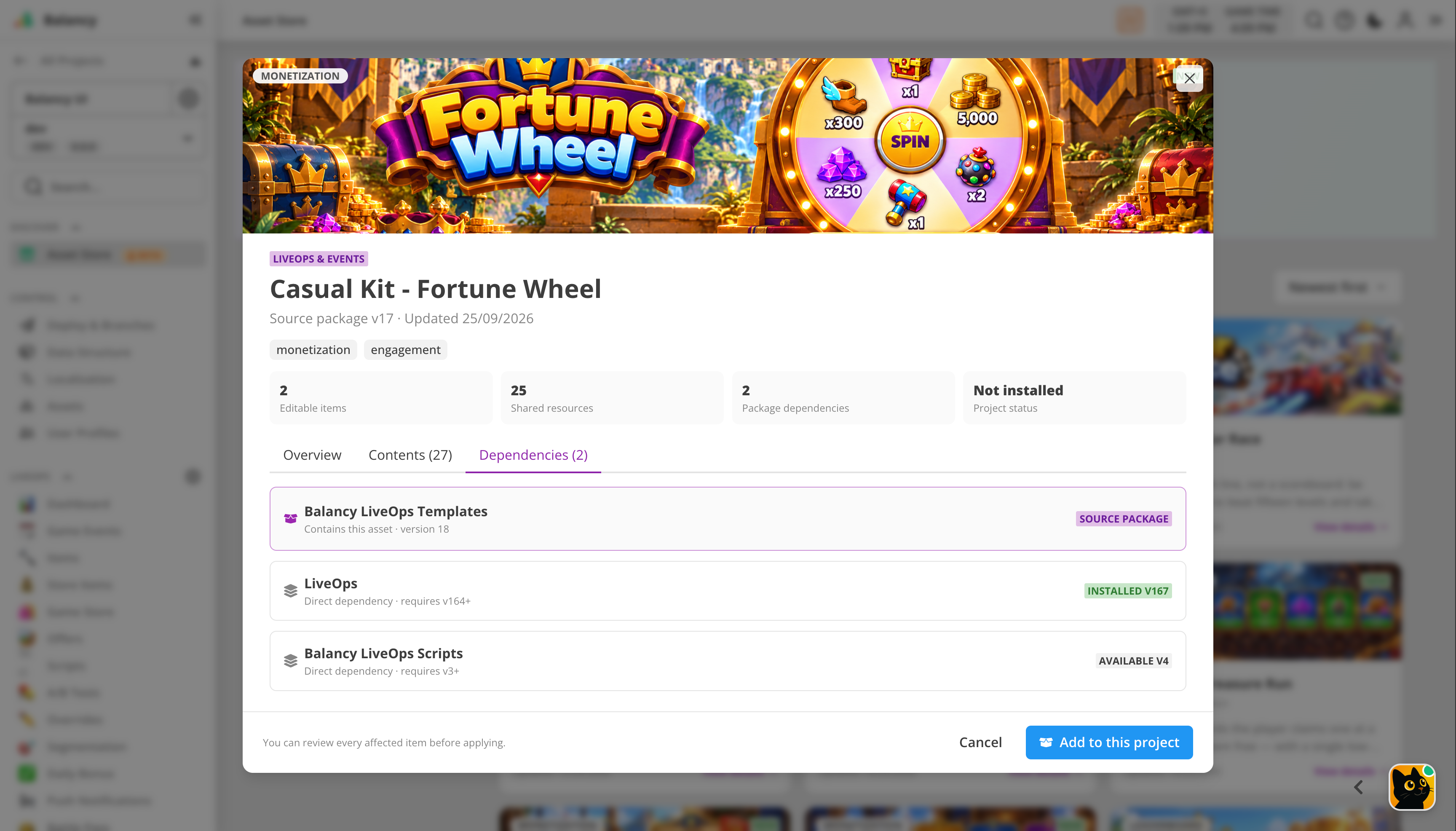Viewport: 1456px width, 831px height.
Task: Click 'Direct dependency · requires v3+' text
Action: click(x=381, y=671)
